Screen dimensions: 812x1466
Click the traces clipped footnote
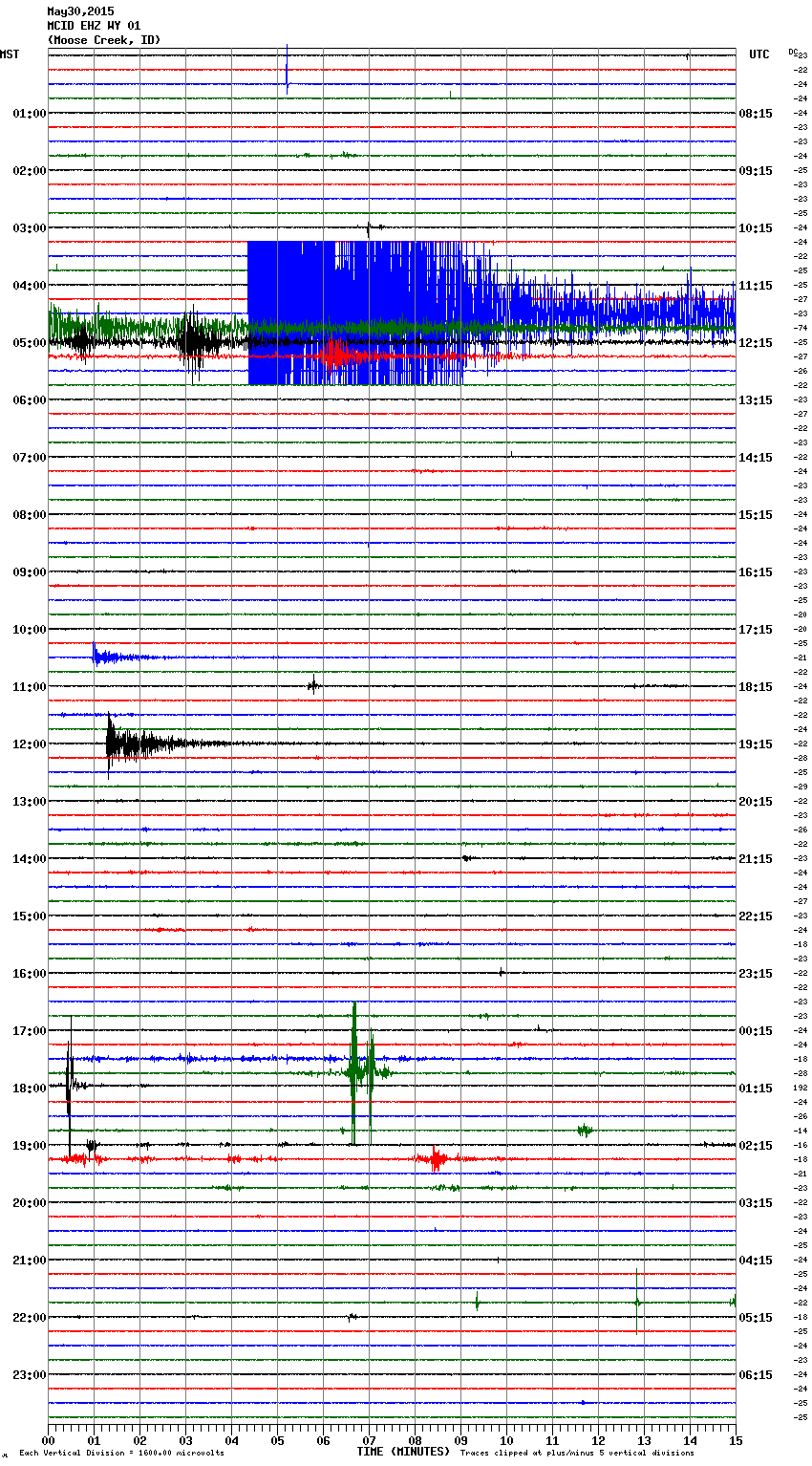[x=577, y=1454]
